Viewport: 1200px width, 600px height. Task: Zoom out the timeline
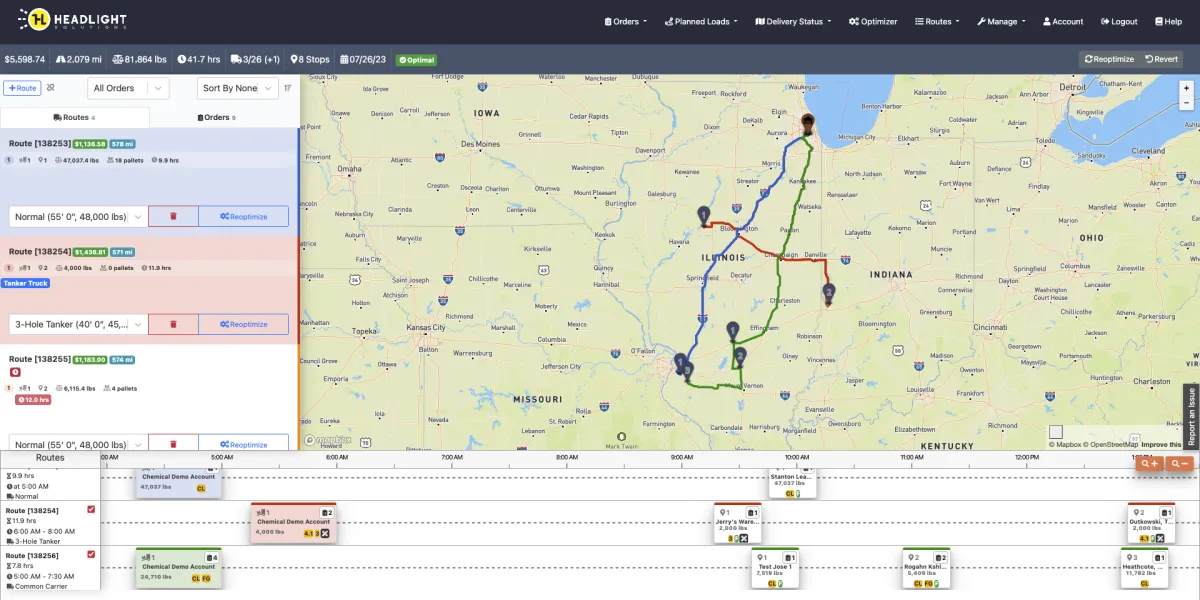pyautogui.click(x=1181, y=464)
